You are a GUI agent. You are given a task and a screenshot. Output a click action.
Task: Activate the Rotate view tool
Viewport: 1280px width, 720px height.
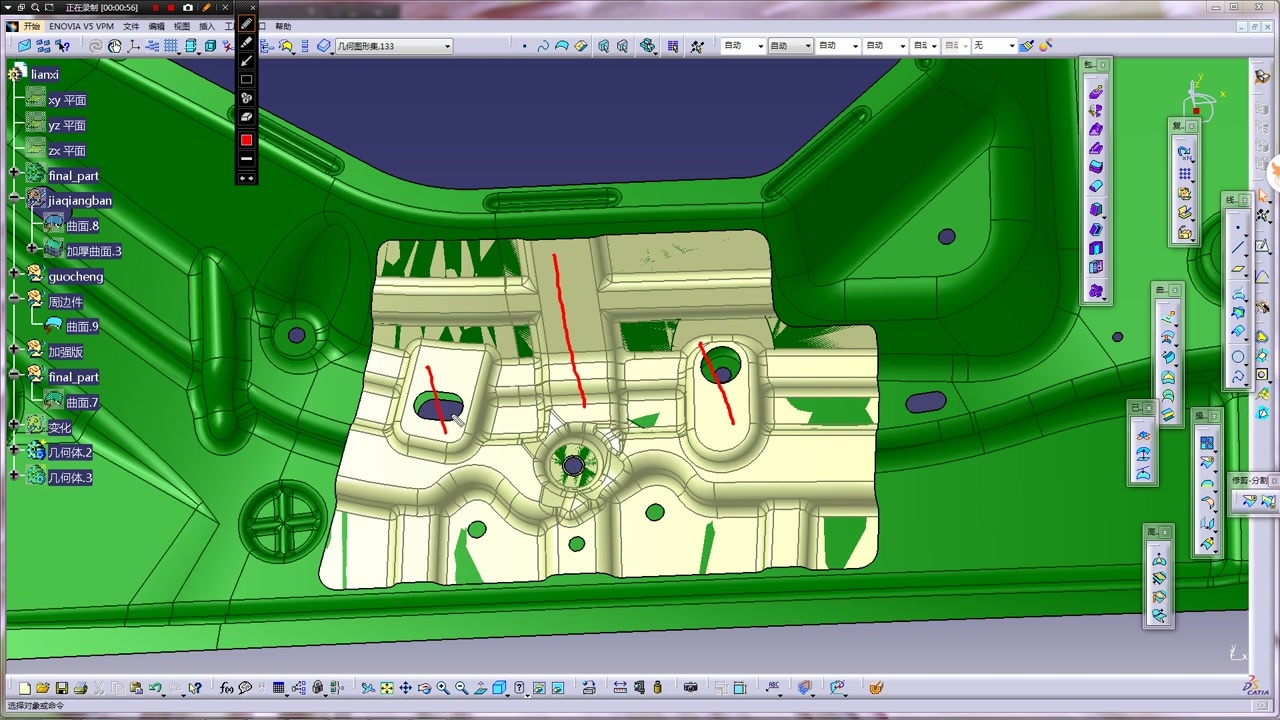pyautogui.click(x=424, y=688)
